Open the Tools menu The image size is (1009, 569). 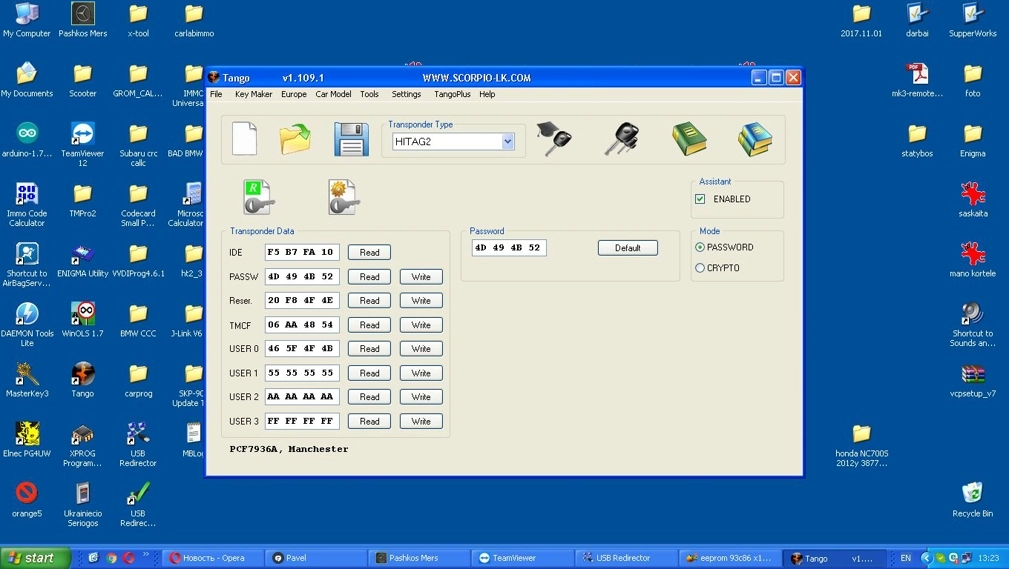coord(369,94)
